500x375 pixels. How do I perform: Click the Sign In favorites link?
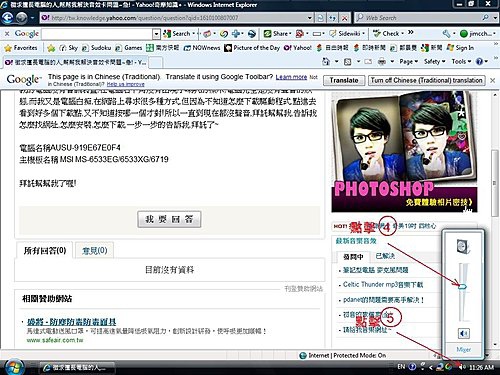click(x=460, y=48)
